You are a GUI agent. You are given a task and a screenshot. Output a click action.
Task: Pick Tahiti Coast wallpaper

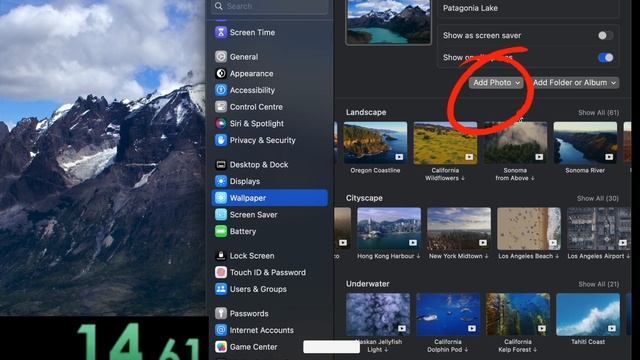click(588, 314)
